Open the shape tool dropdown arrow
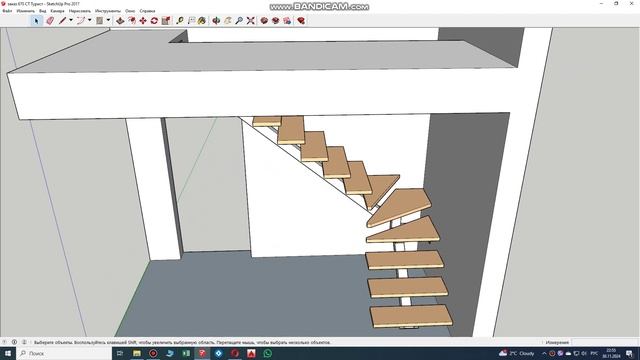Screen dimensions: 640x360 108,20
